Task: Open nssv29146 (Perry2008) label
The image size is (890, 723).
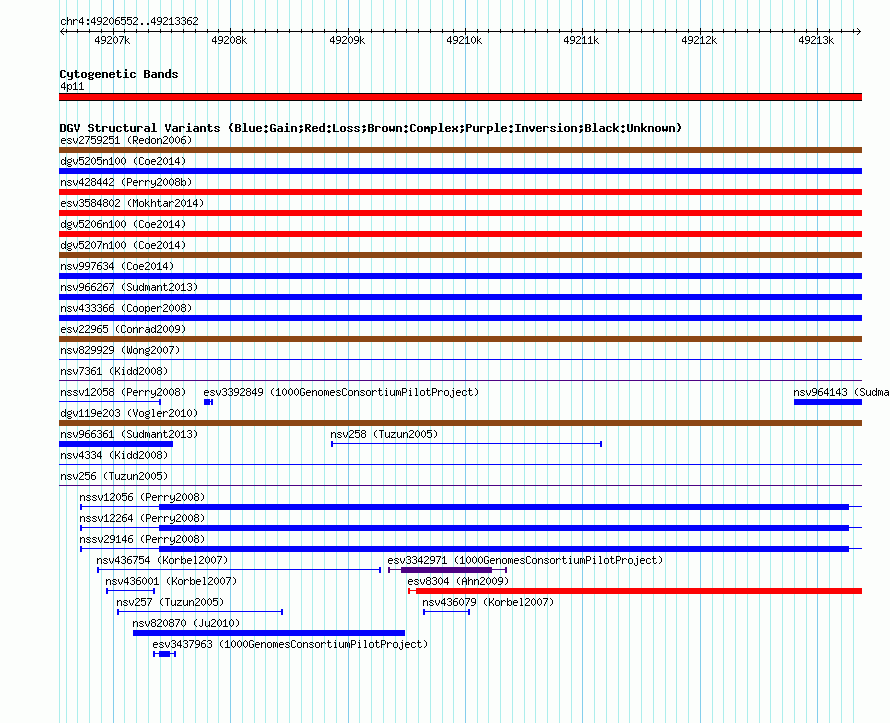Action: click(x=142, y=539)
